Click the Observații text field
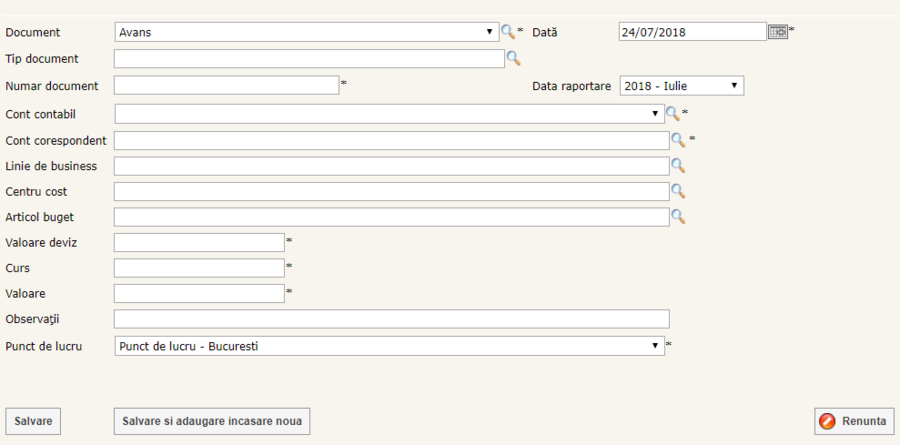Viewport: 900px width, 445px height. 391,319
